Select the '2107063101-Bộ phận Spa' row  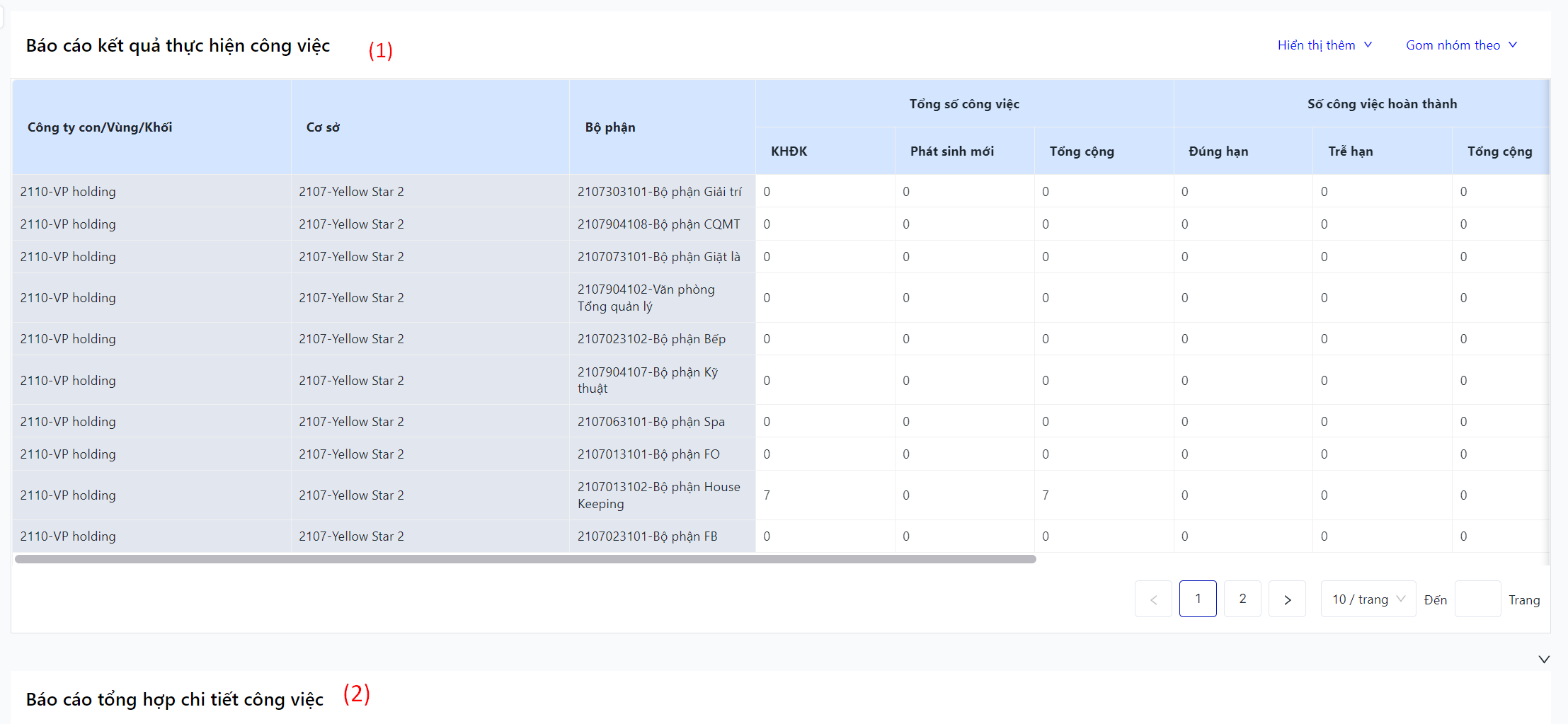(x=651, y=422)
